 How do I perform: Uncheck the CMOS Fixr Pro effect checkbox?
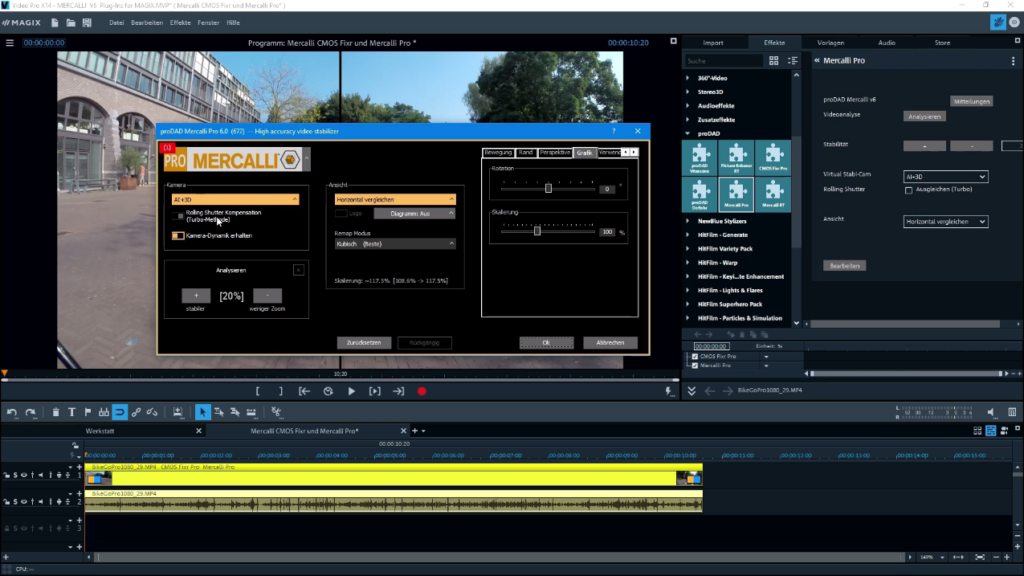click(x=695, y=357)
